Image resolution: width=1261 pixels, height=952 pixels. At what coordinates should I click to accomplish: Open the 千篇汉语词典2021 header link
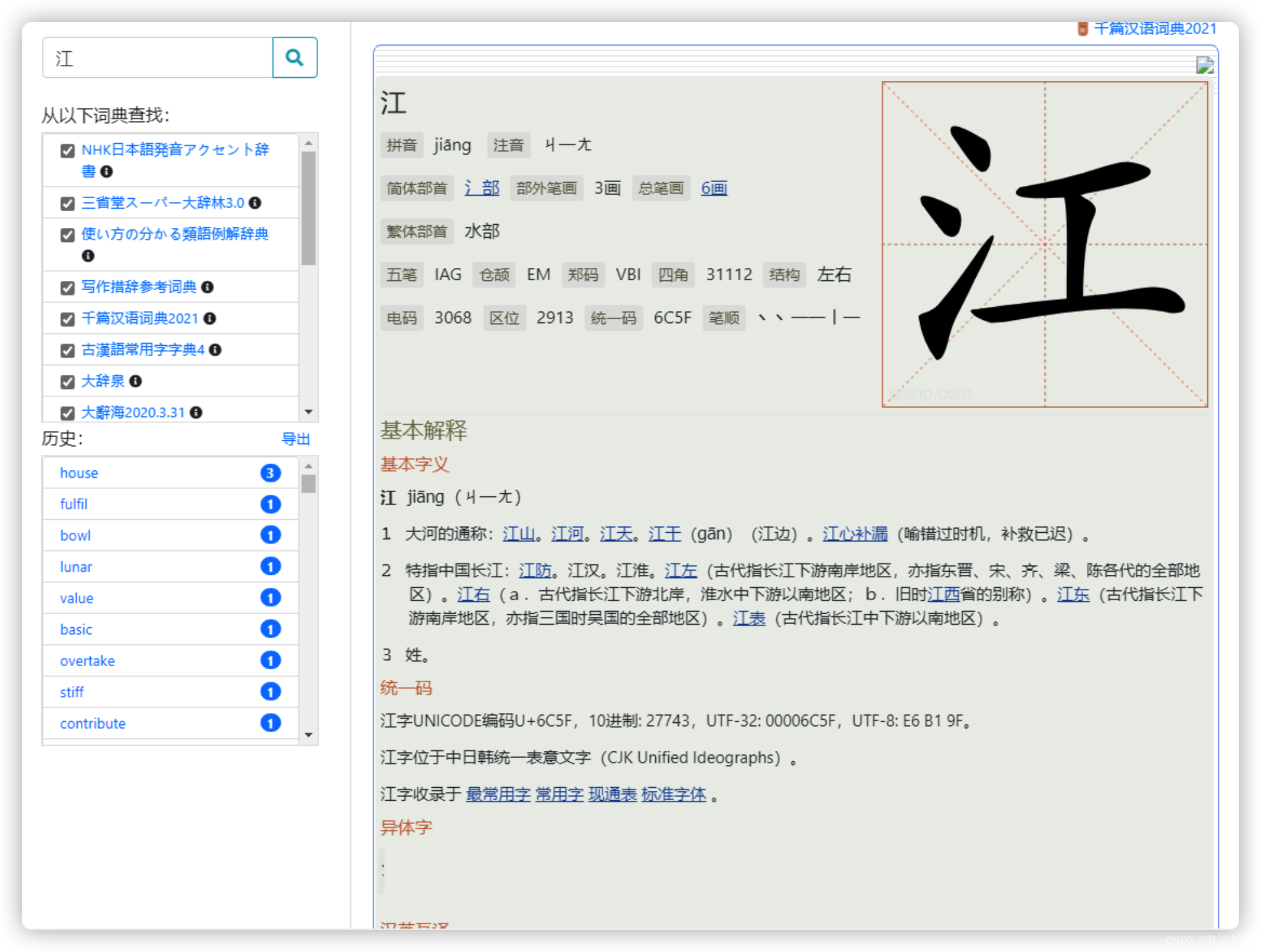point(1154,28)
